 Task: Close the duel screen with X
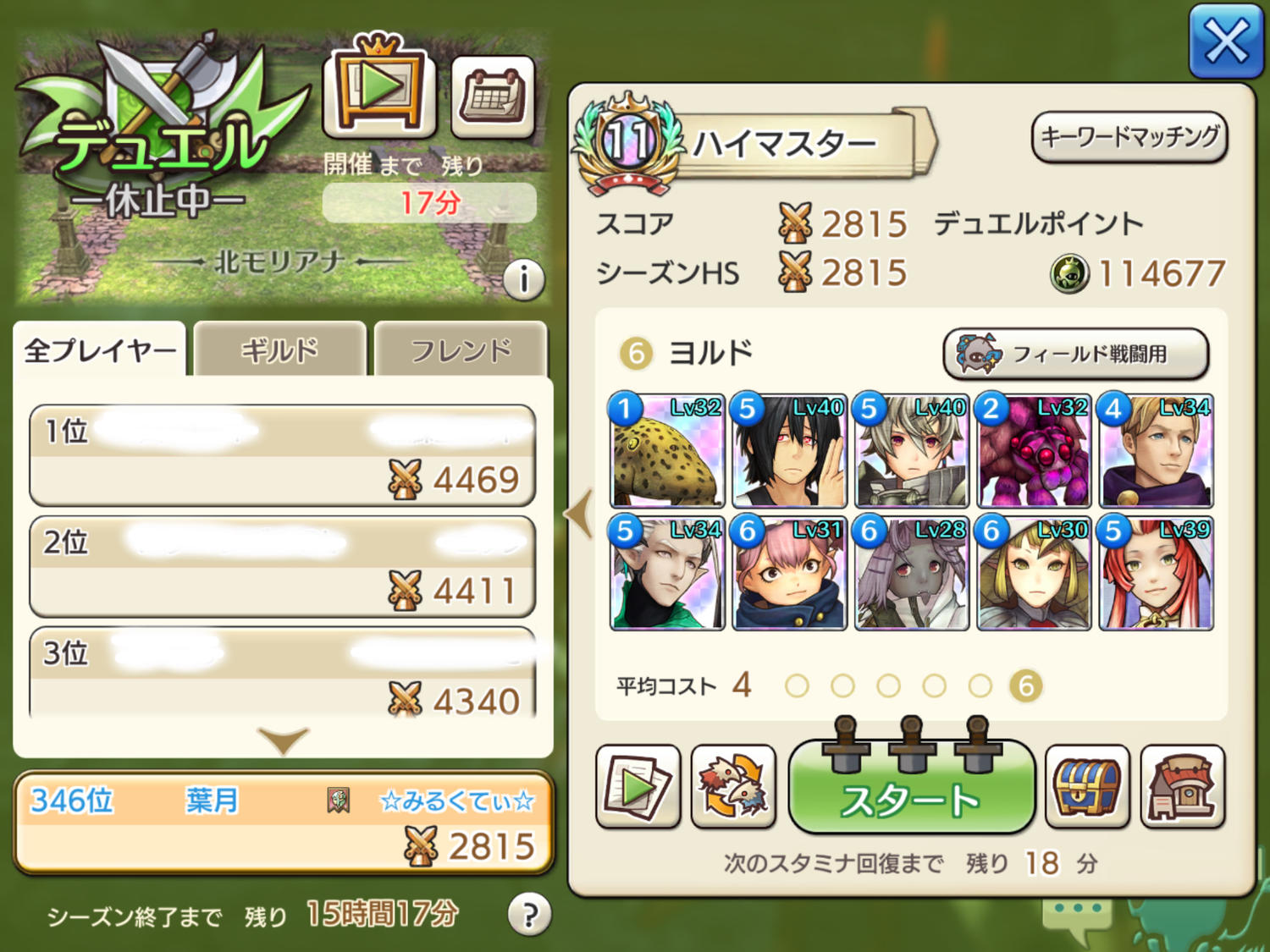(1226, 41)
